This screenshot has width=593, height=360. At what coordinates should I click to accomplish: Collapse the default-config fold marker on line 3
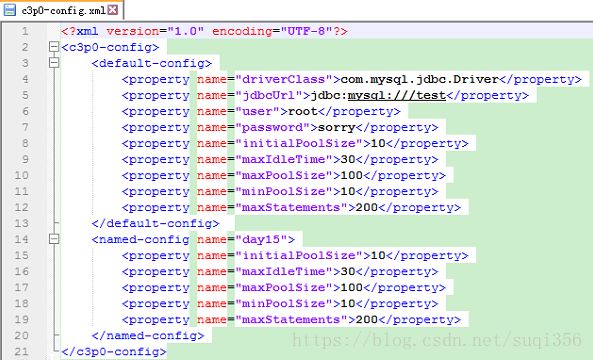pyautogui.click(x=54, y=63)
